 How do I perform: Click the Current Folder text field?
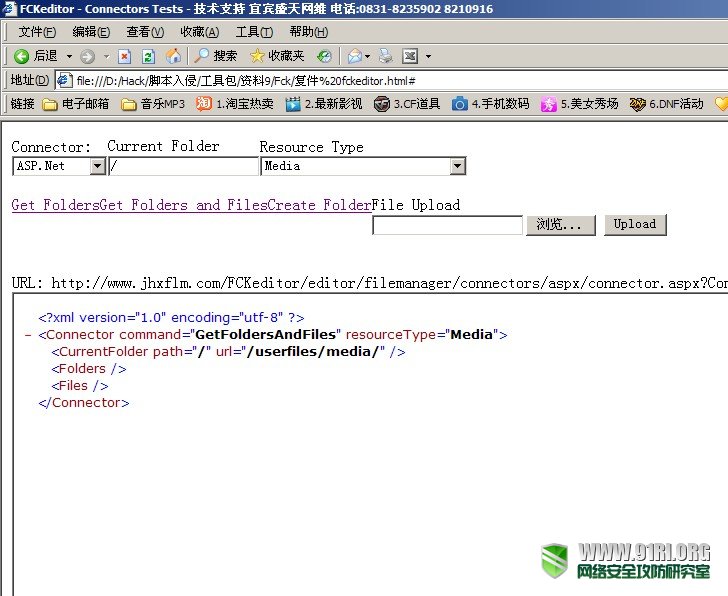coord(183,166)
